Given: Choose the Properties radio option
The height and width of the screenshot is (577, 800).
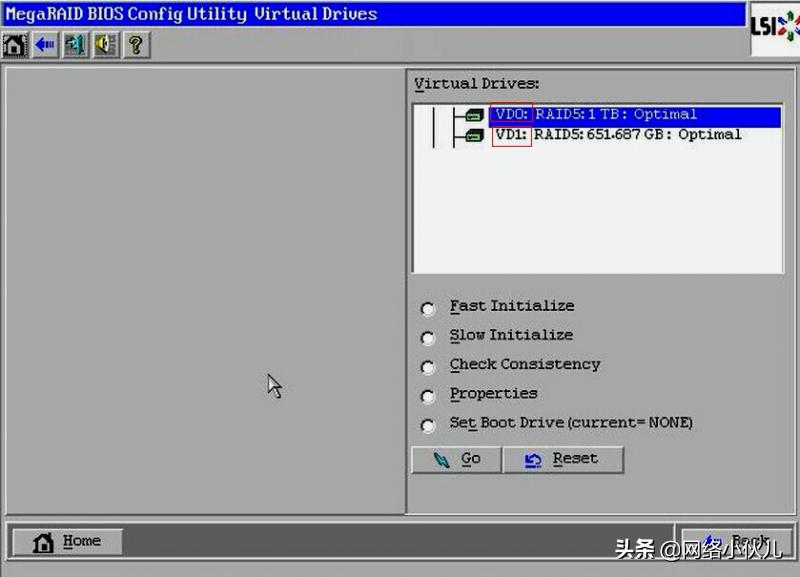Looking at the screenshot, I should tap(428, 396).
